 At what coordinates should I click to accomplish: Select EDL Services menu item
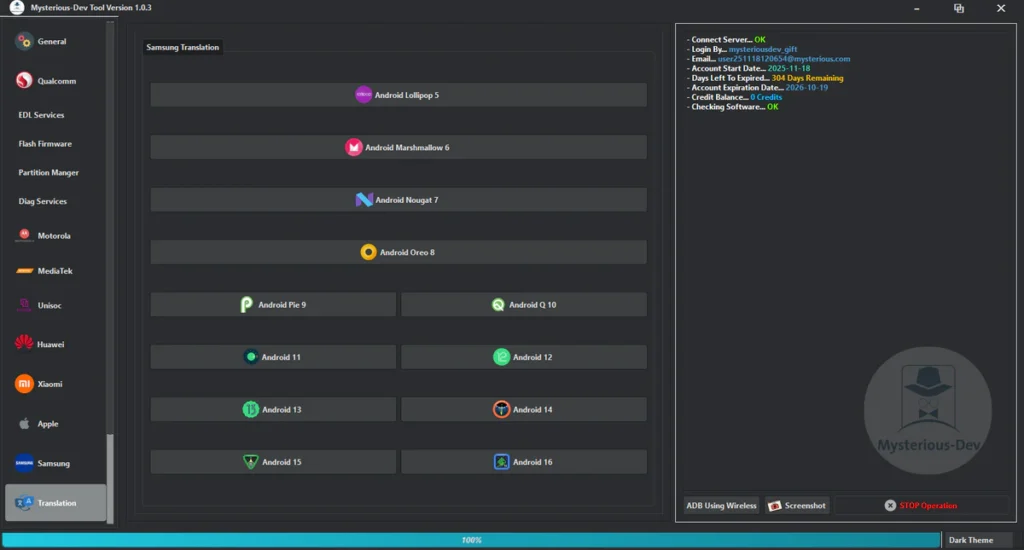coord(42,115)
